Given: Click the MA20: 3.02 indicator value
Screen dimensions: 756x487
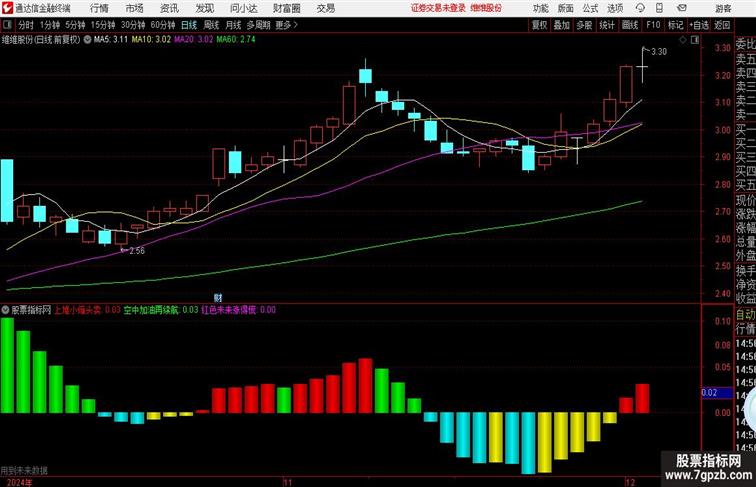Looking at the screenshot, I should (193, 40).
